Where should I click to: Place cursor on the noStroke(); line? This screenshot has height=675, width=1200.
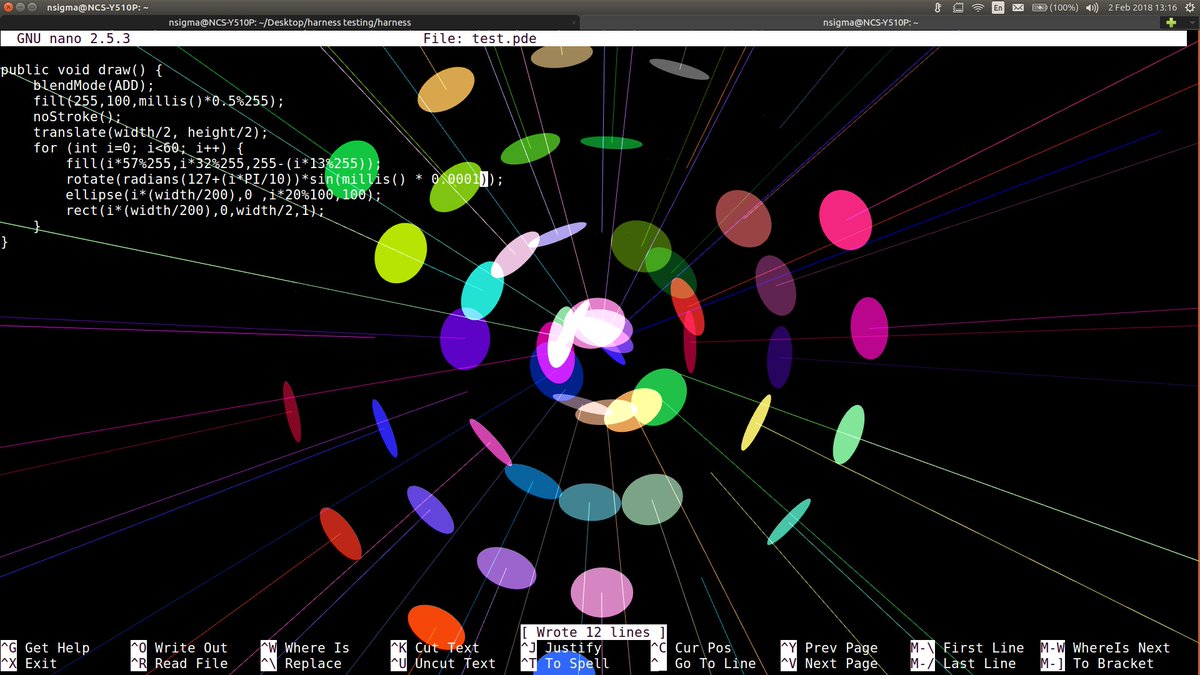(x=77, y=117)
